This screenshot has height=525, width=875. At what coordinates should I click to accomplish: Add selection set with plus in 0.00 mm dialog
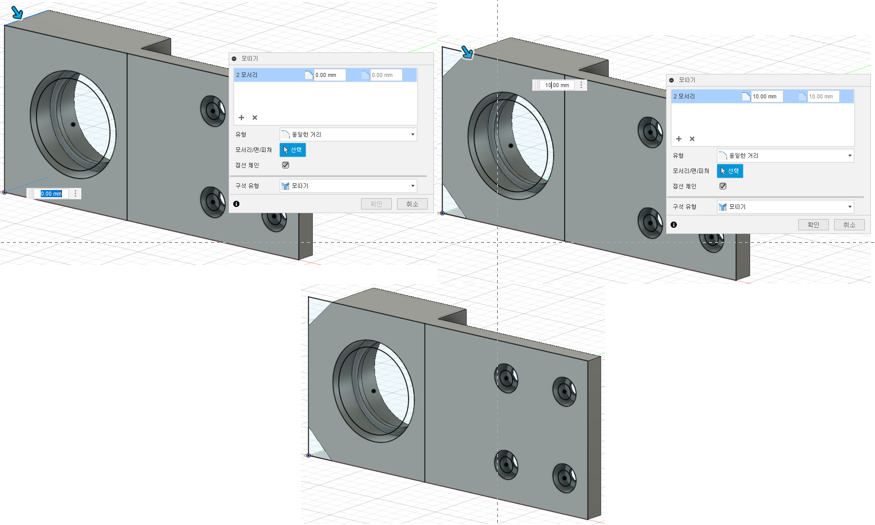pyautogui.click(x=241, y=118)
